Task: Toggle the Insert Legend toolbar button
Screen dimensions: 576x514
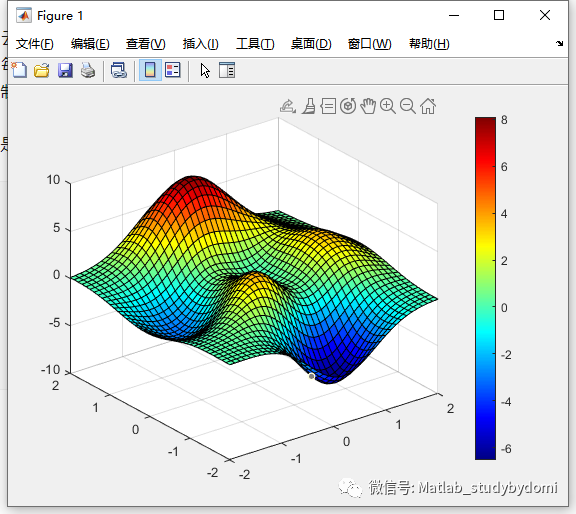Action: [x=172, y=70]
